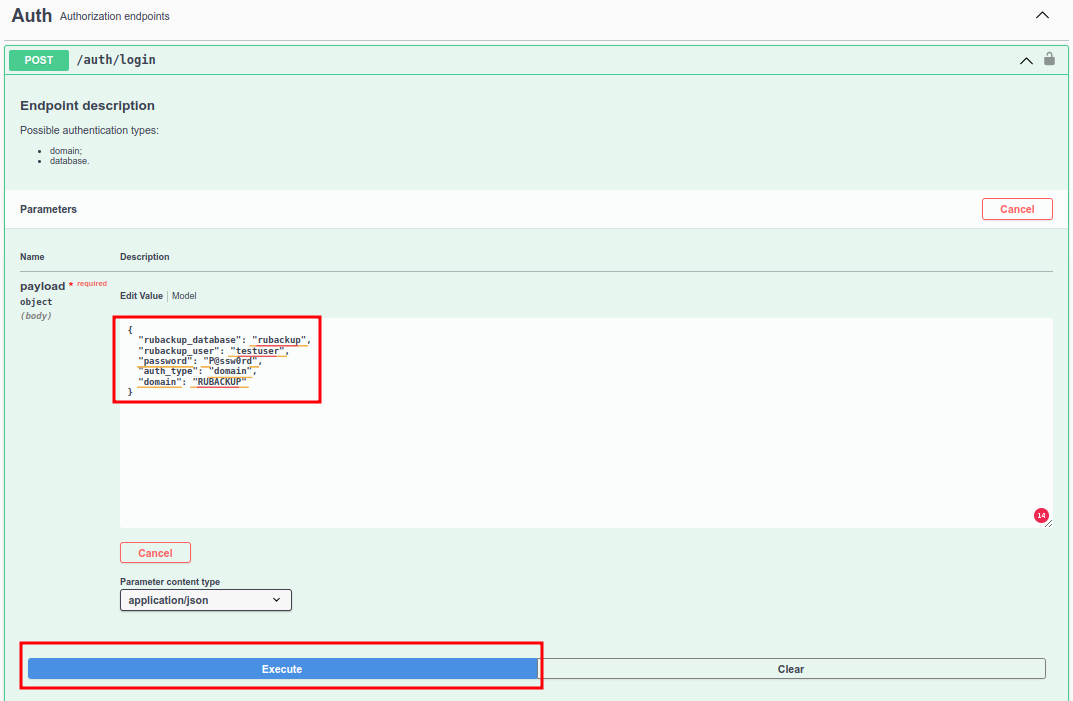Switch to the Model tab

point(184,296)
